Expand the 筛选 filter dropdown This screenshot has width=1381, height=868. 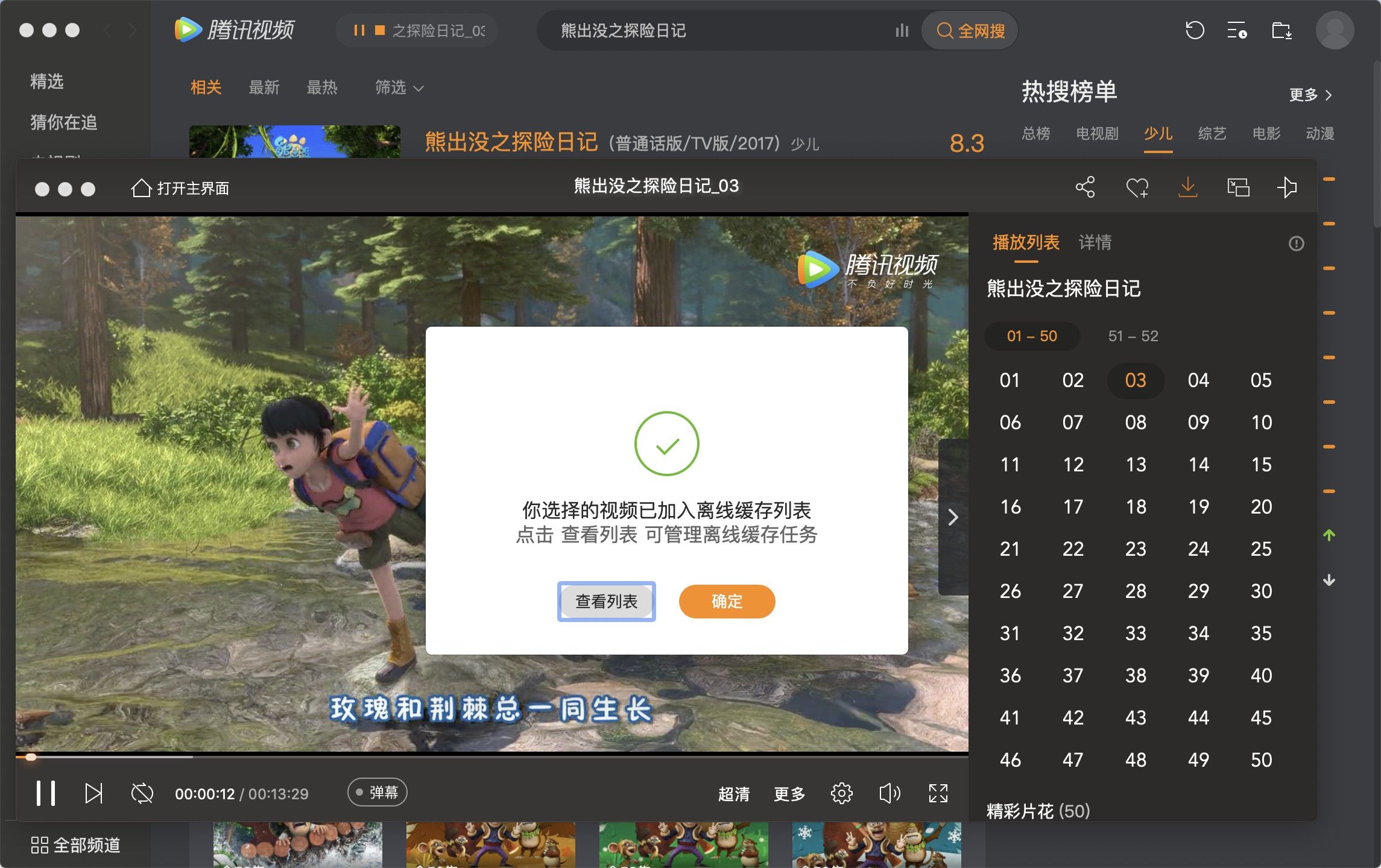click(x=399, y=88)
